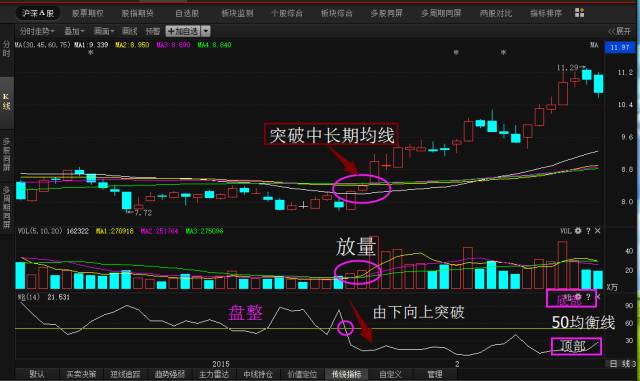
Task: Open the grid layout icon in top bar
Action: coord(579,13)
